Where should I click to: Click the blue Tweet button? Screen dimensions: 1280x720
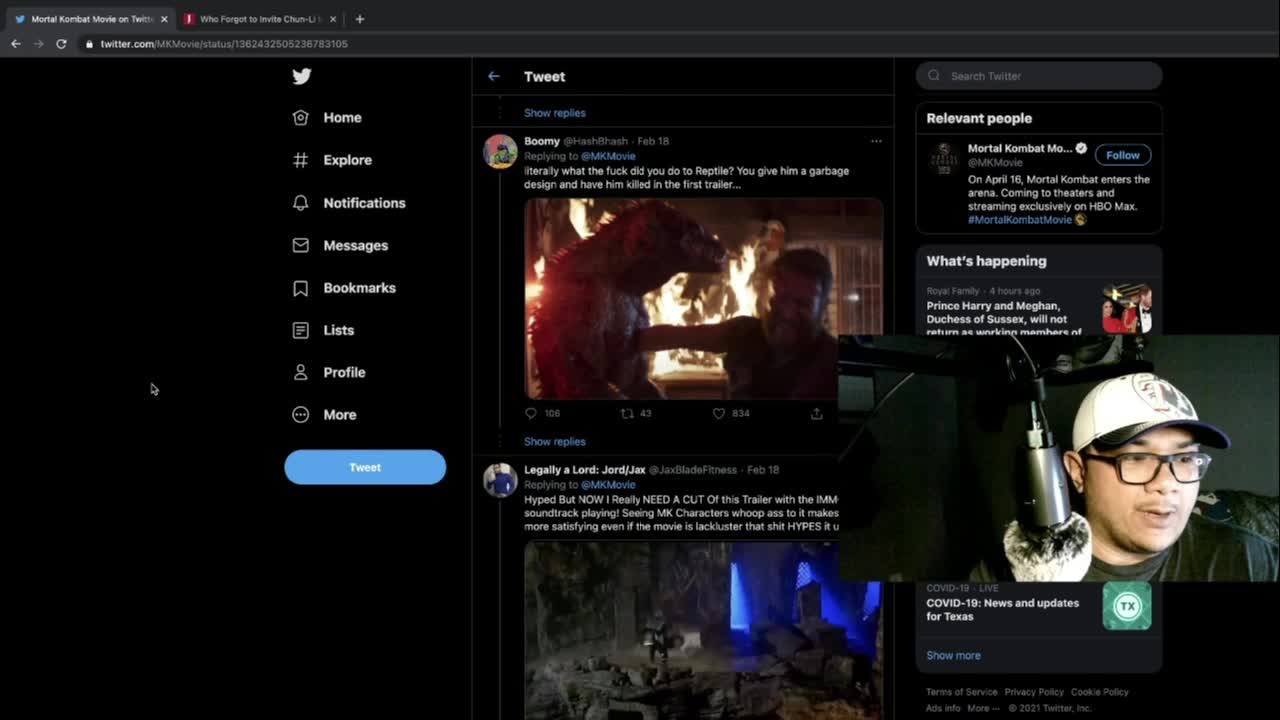tap(365, 467)
